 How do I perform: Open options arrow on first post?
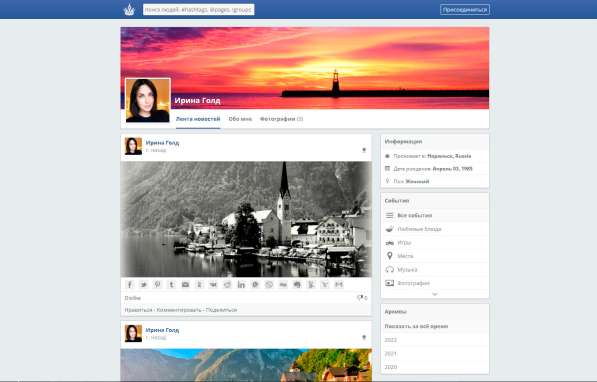[364, 150]
